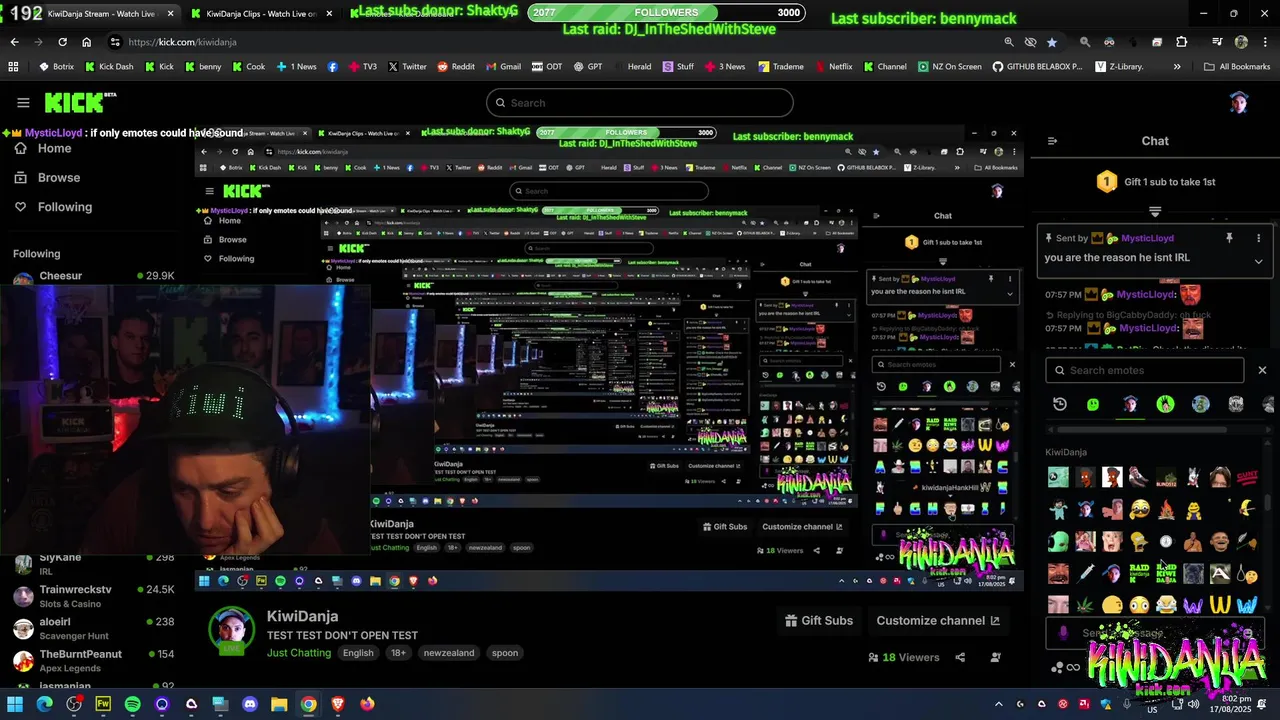The height and width of the screenshot is (720, 1280).
Task: Click the emote list vertical scrollbar
Action: 1269,500
